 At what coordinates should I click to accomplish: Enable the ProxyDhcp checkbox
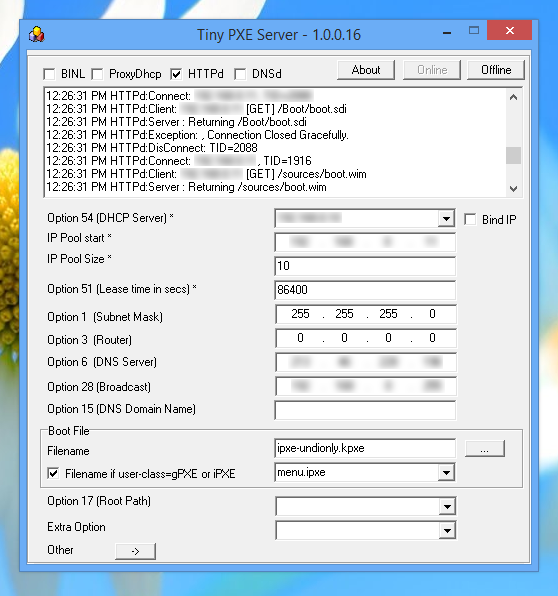tap(97, 74)
